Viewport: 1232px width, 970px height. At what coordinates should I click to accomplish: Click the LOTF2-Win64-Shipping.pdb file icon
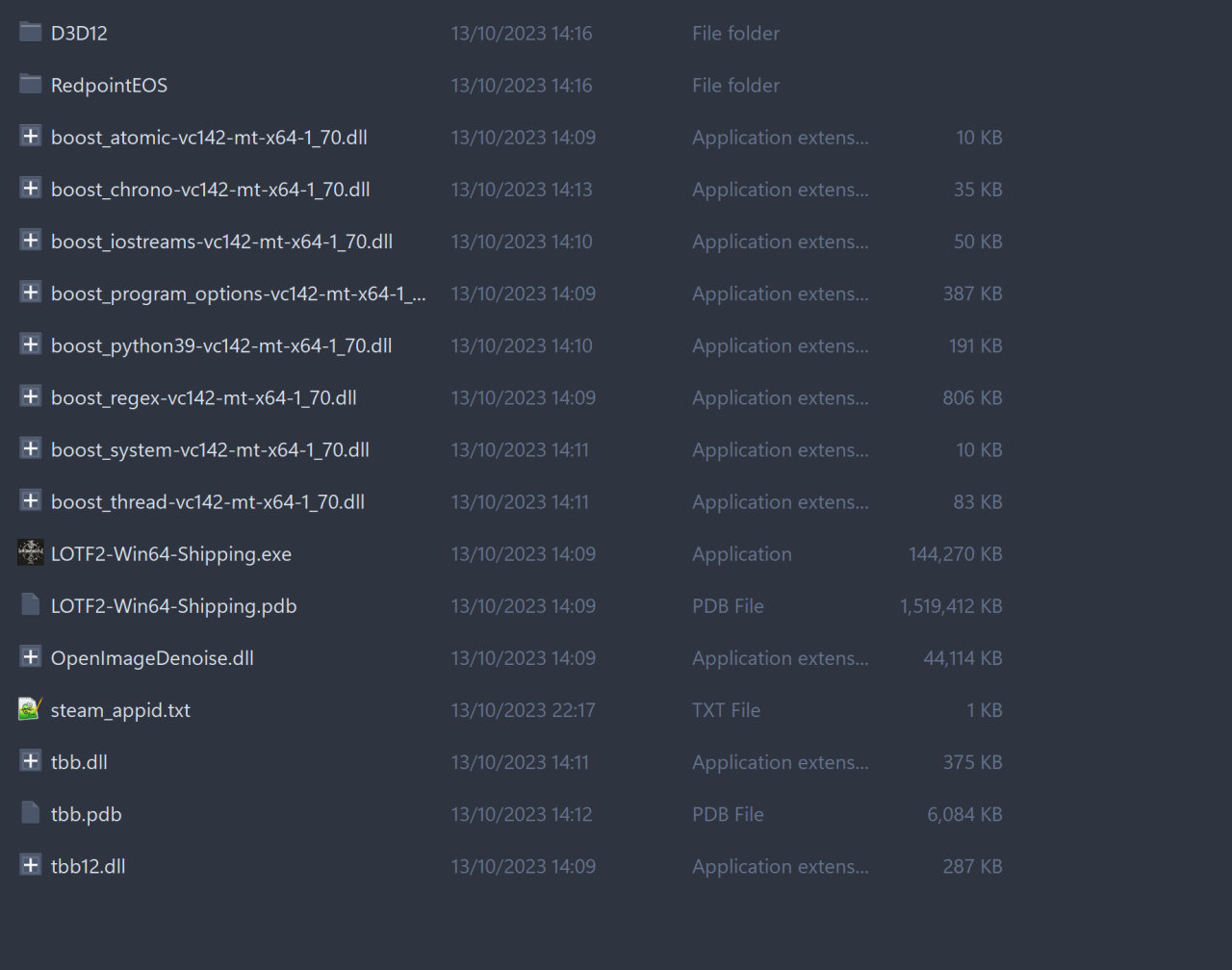pos(30,605)
